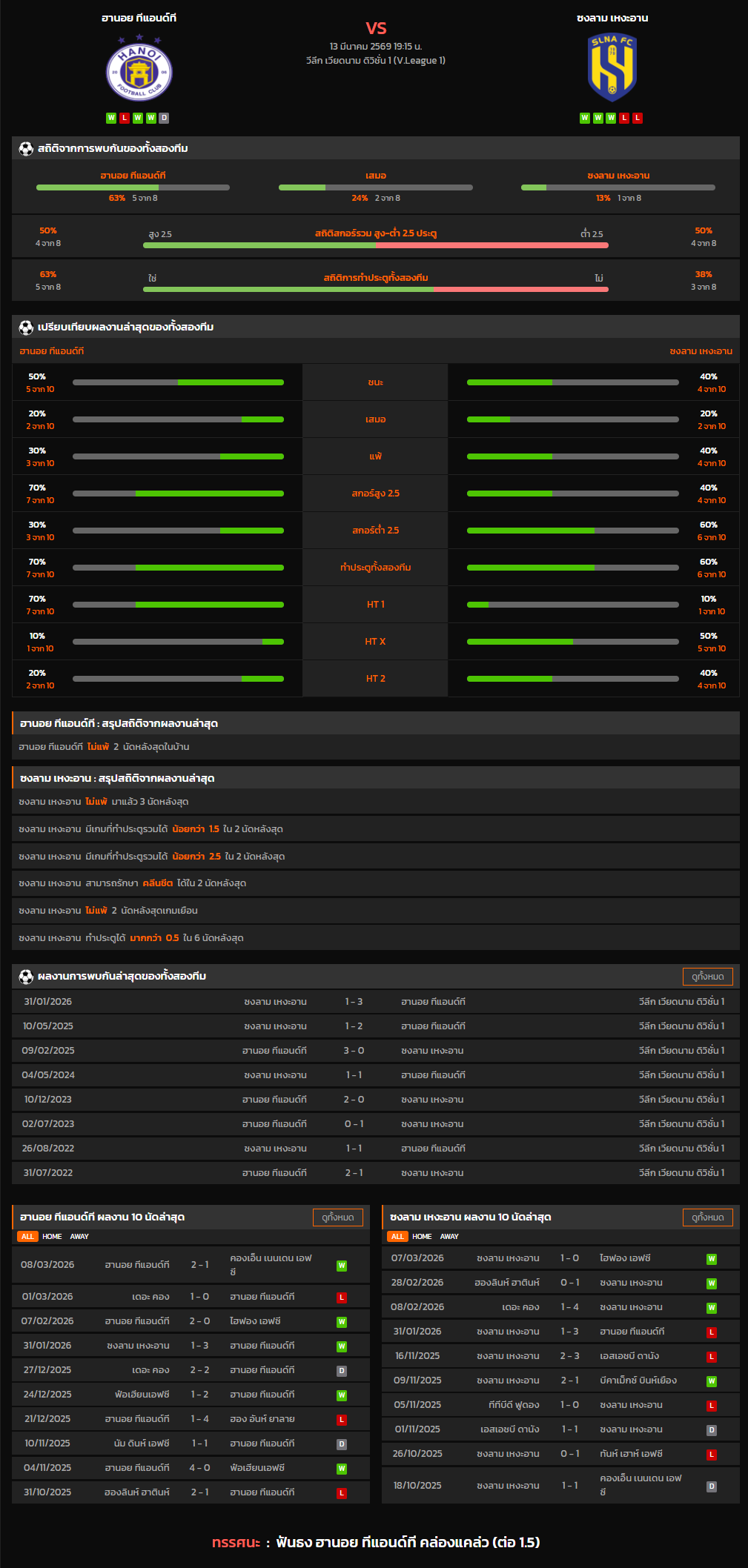Click W result badge for 08/03/2026 match

342,1266
